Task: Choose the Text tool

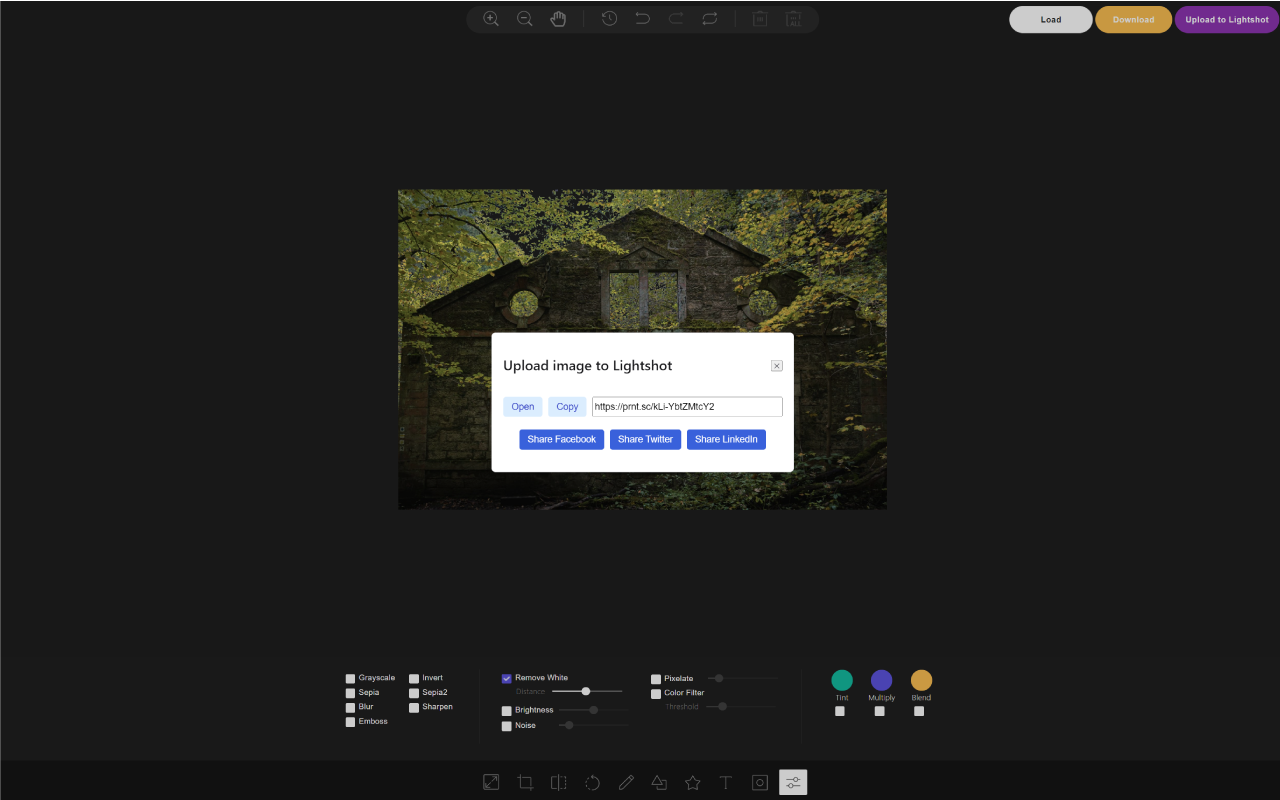Action: click(x=726, y=781)
